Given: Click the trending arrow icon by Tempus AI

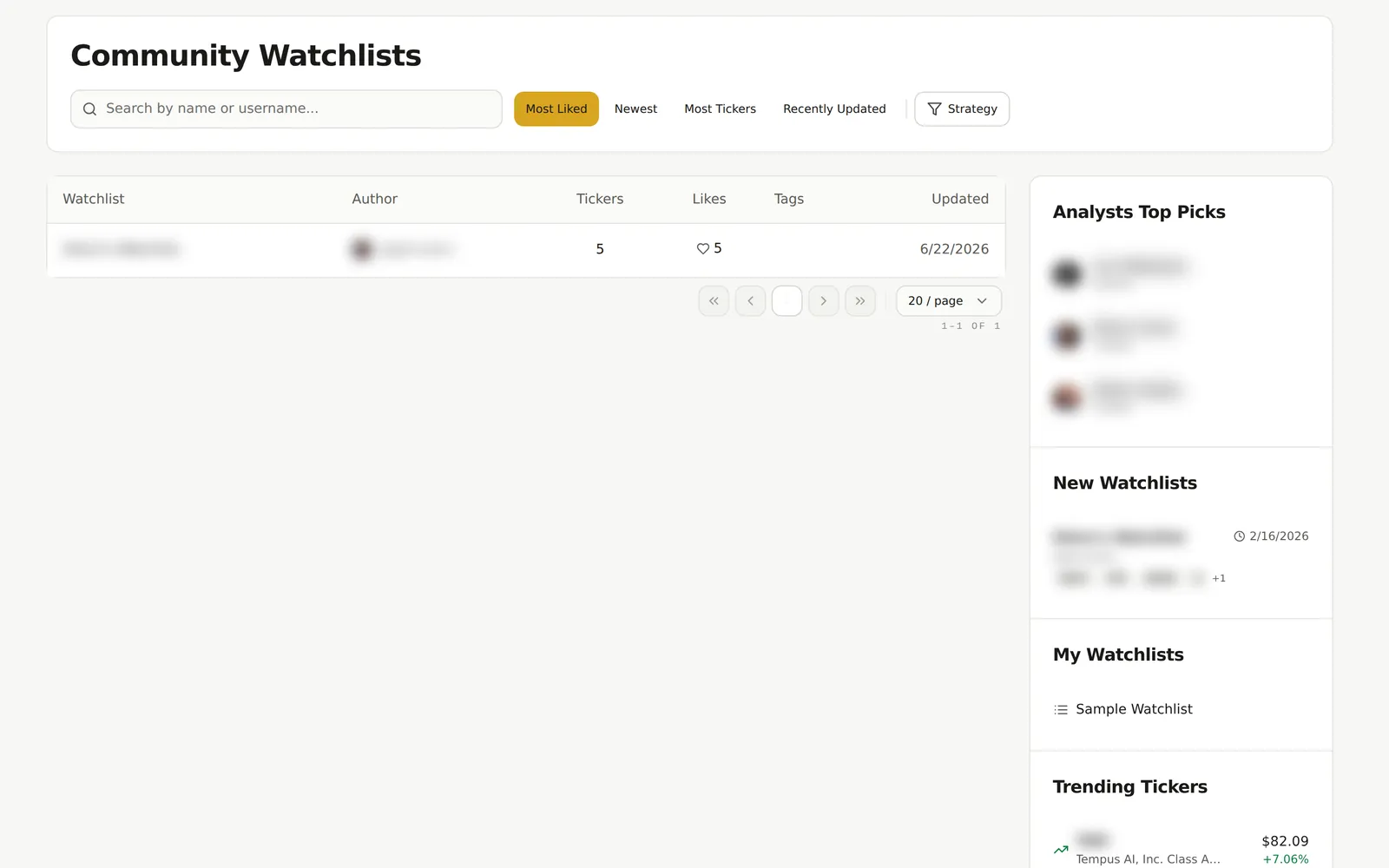Looking at the screenshot, I should coord(1061,850).
